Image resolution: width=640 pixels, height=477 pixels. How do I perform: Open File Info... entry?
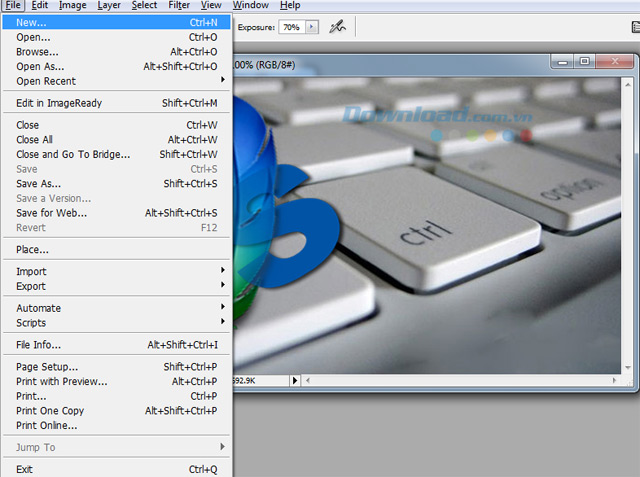click(x=117, y=345)
